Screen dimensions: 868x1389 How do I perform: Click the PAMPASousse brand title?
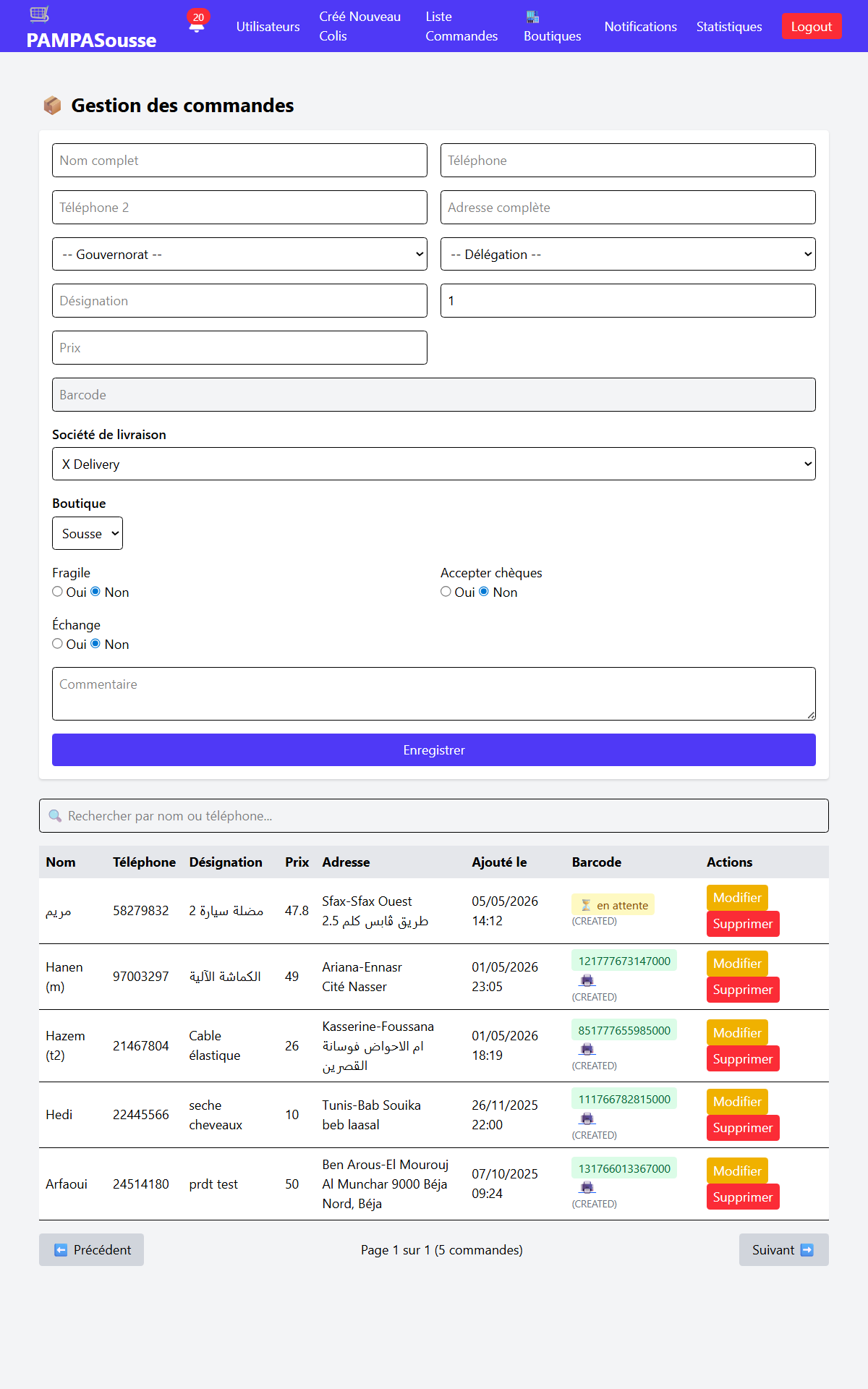coord(91,40)
